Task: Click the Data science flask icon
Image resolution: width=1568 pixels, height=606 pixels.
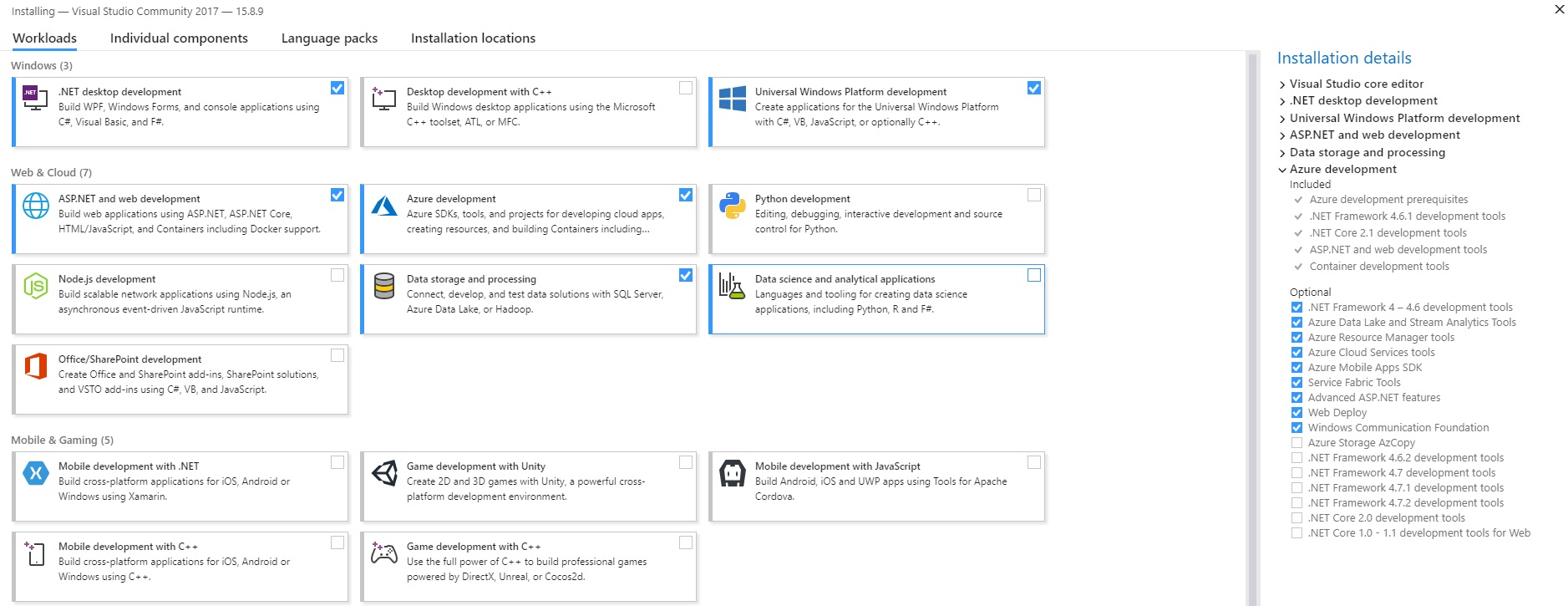Action: (x=732, y=286)
